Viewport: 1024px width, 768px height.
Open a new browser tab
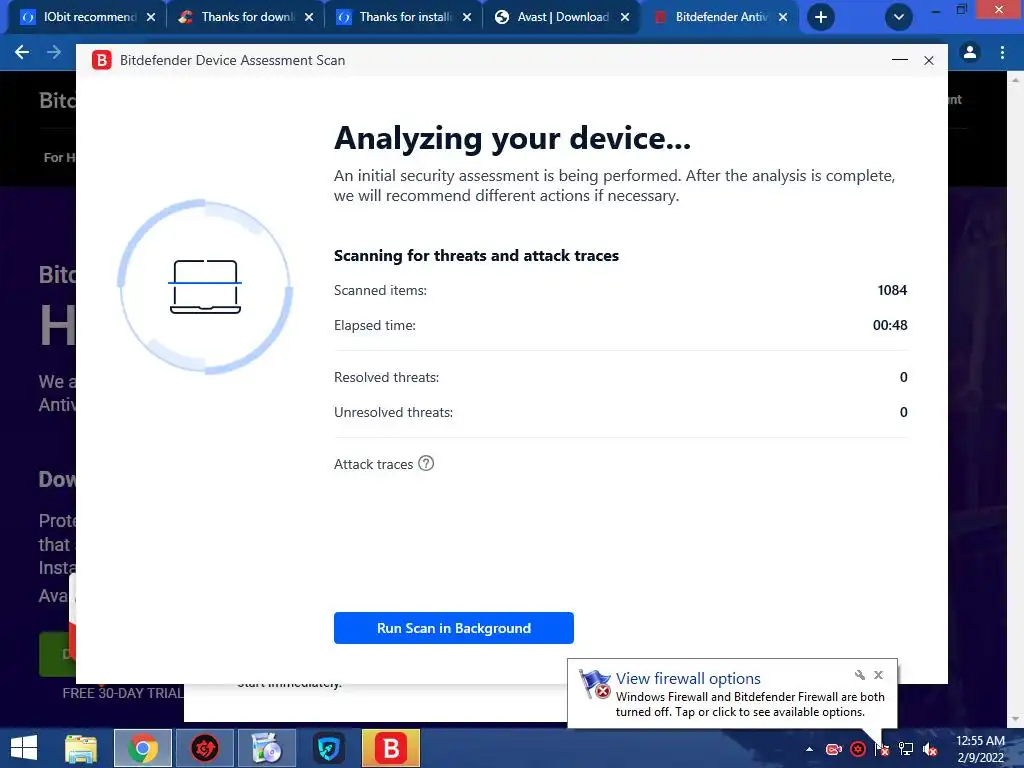click(821, 17)
